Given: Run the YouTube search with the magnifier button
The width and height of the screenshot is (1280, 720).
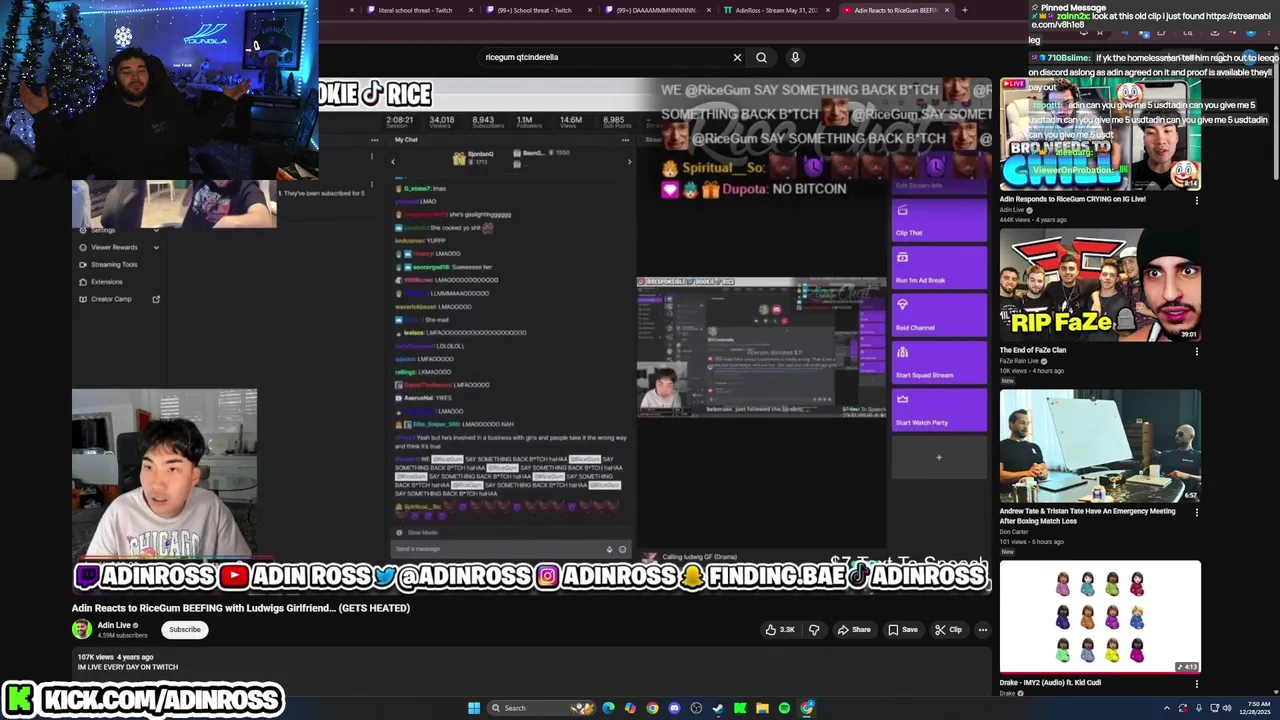Looking at the screenshot, I should [x=761, y=57].
